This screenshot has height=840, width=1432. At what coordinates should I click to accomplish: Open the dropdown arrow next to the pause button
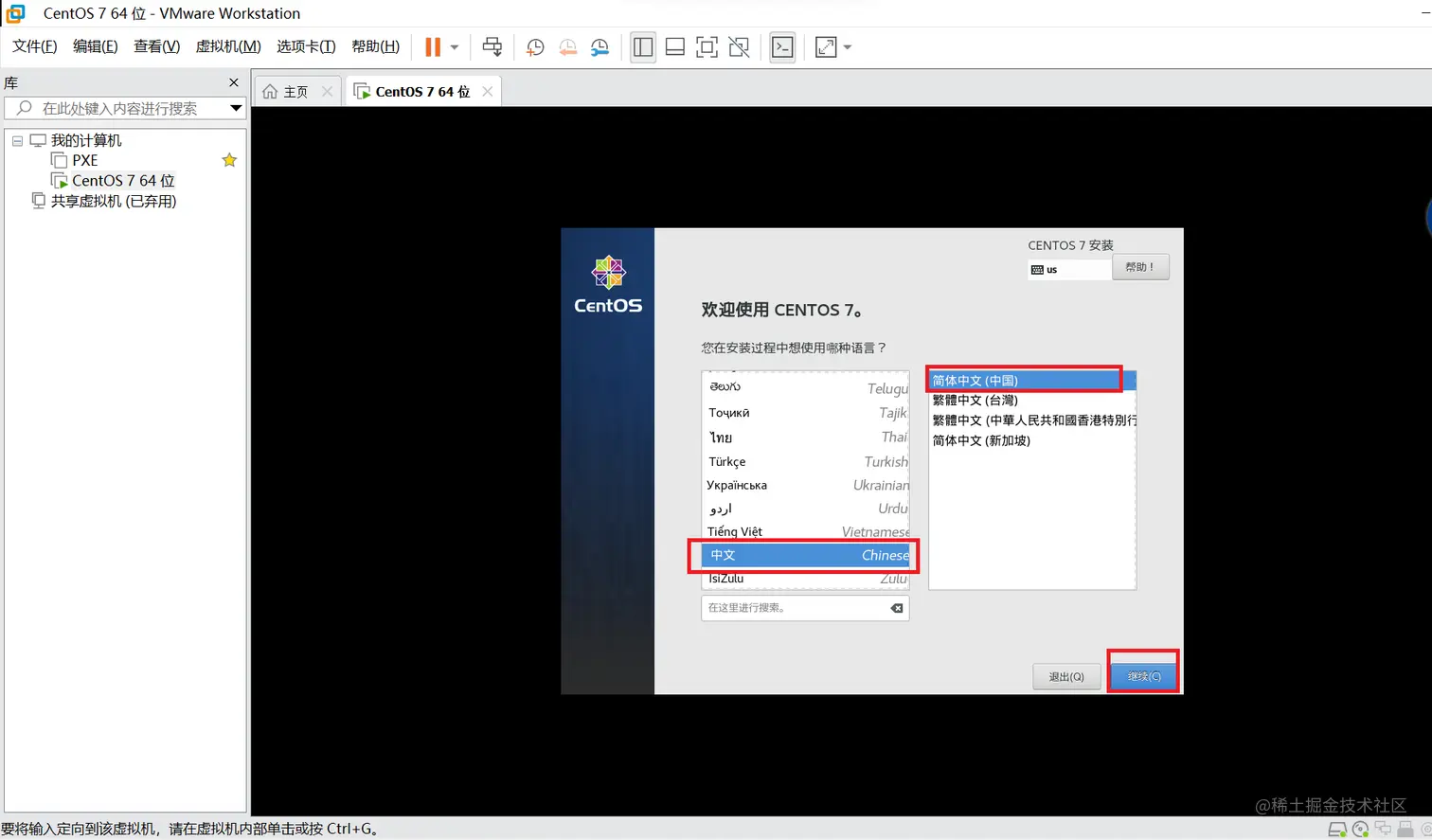455,47
